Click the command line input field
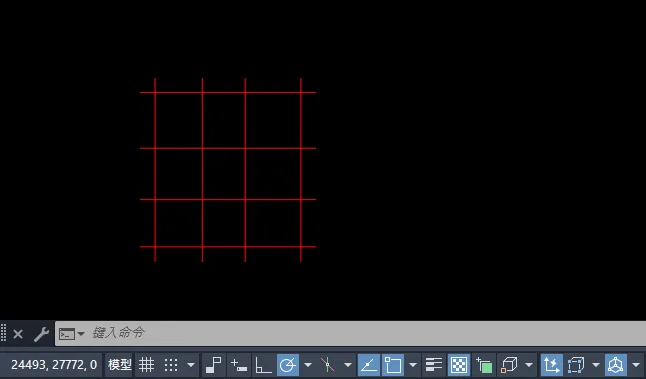Viewport: 646px width, 379px height. click(351, 333)
